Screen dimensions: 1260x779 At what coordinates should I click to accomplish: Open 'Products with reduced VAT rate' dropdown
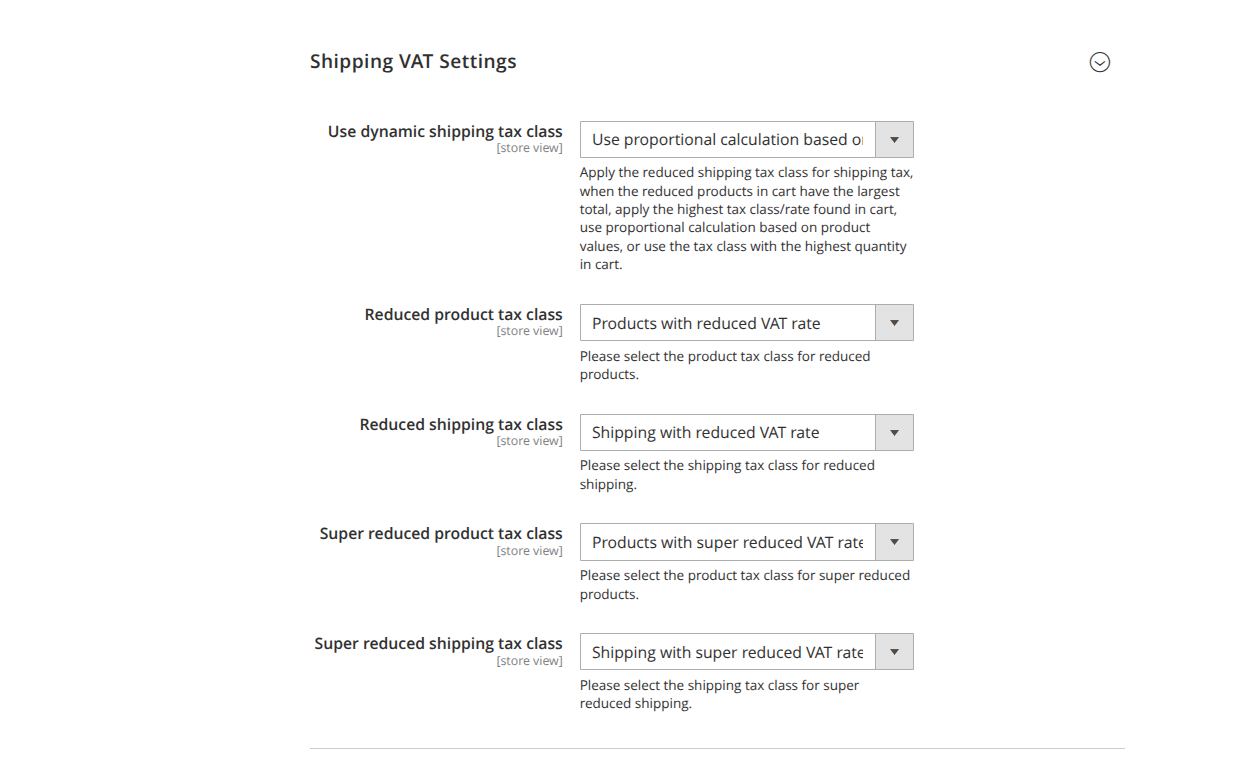point(746,323)
